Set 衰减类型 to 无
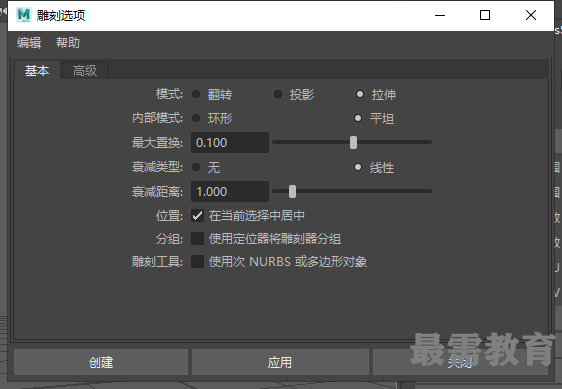562x389 pixels. tap(196, 167)
